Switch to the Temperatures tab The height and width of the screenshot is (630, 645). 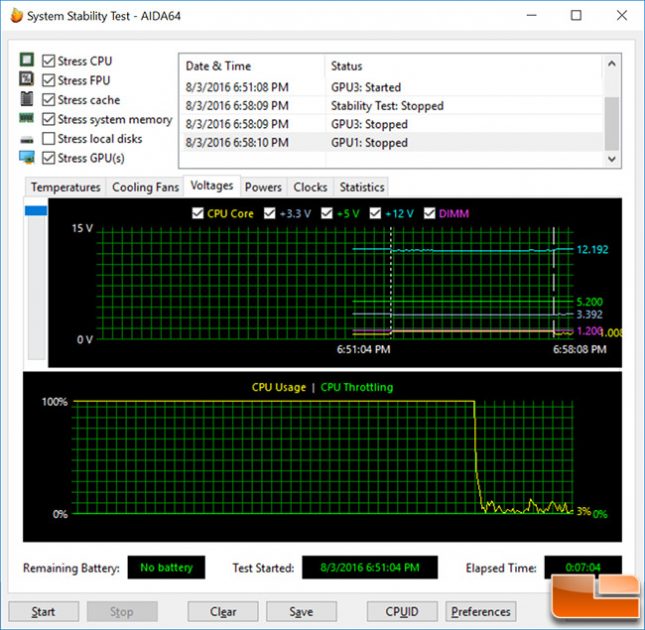tap(65, 187)
